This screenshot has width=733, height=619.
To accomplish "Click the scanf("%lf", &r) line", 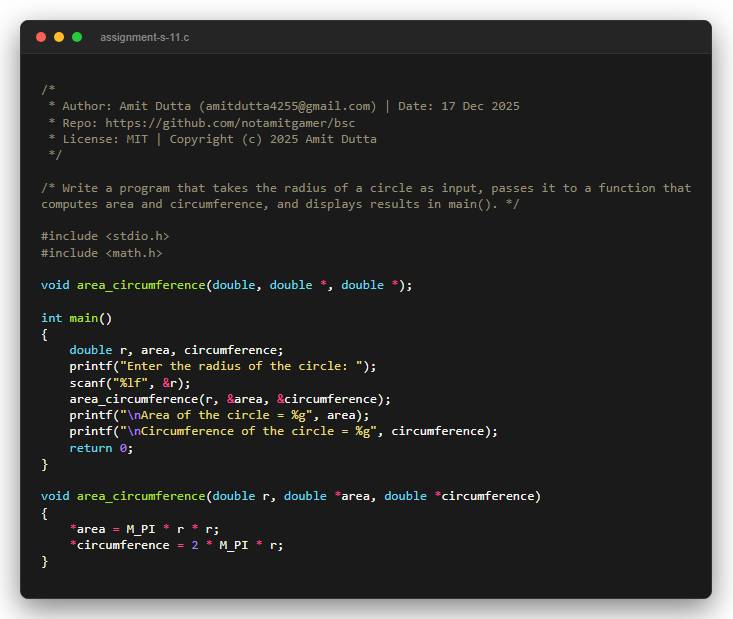I will pos(130,383).
